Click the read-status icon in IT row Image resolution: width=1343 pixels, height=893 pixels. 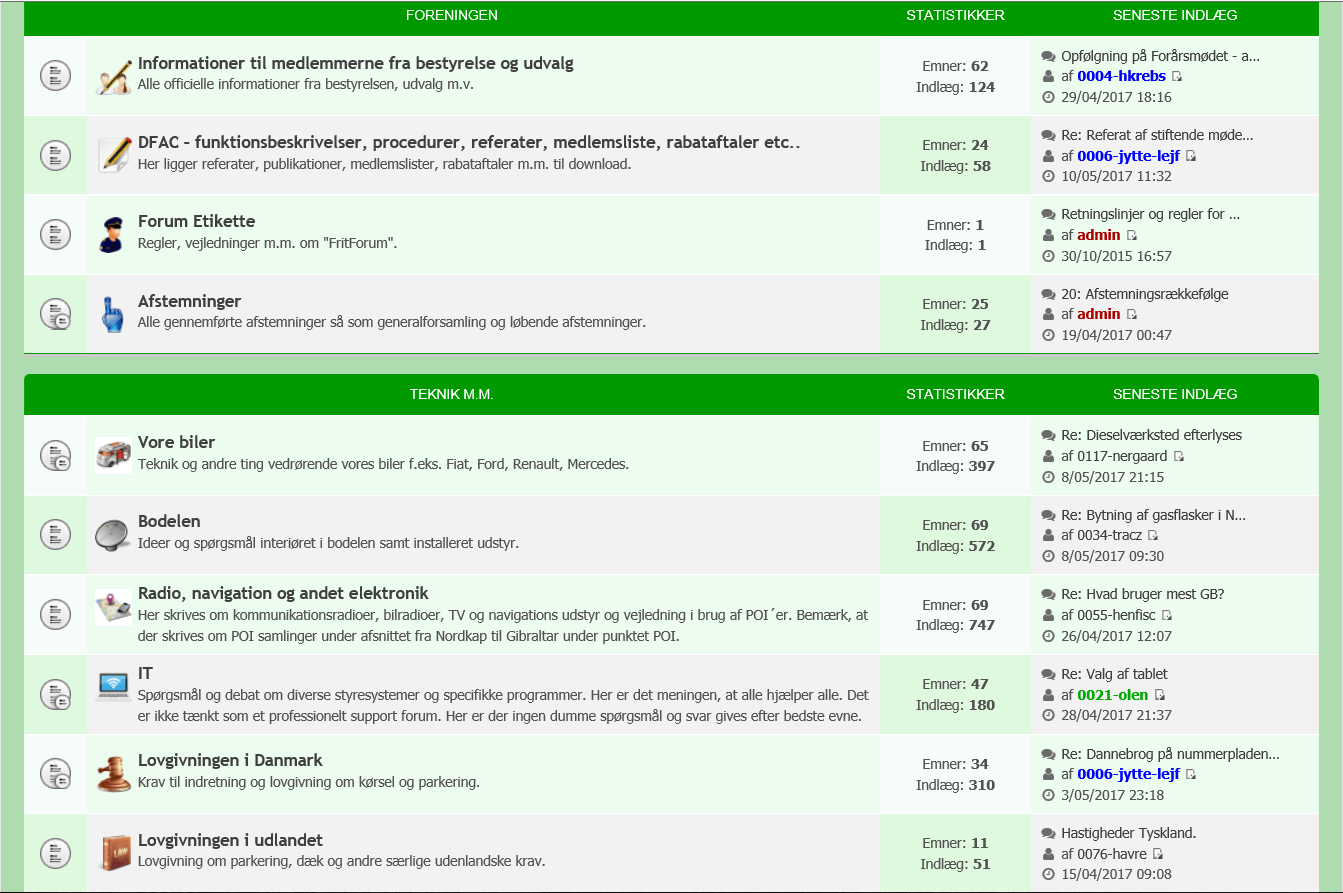[x=55, y=694]
